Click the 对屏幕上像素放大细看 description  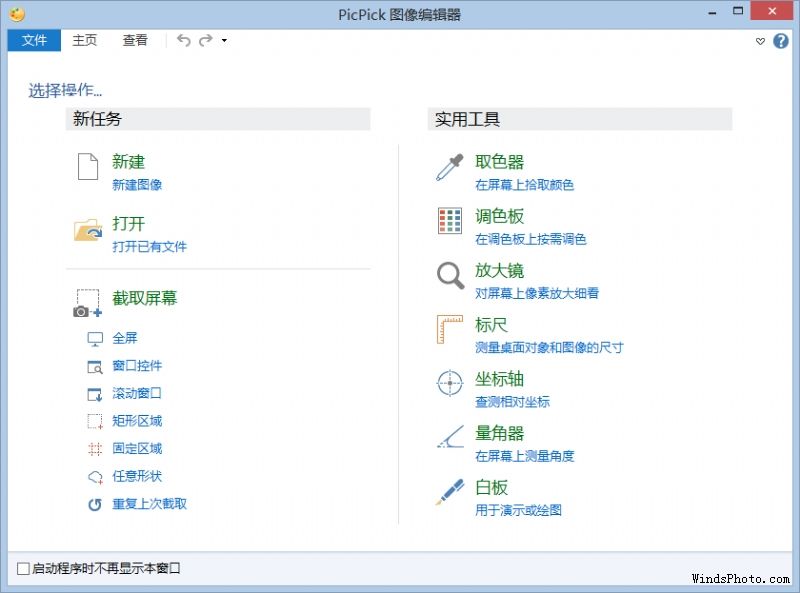pos(537,293)
